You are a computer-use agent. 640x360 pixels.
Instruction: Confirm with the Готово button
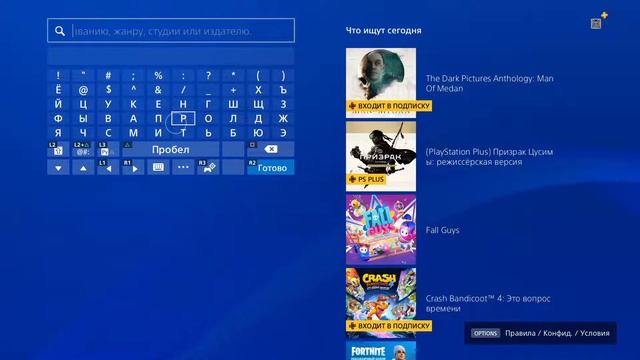(x=271, y=167)
